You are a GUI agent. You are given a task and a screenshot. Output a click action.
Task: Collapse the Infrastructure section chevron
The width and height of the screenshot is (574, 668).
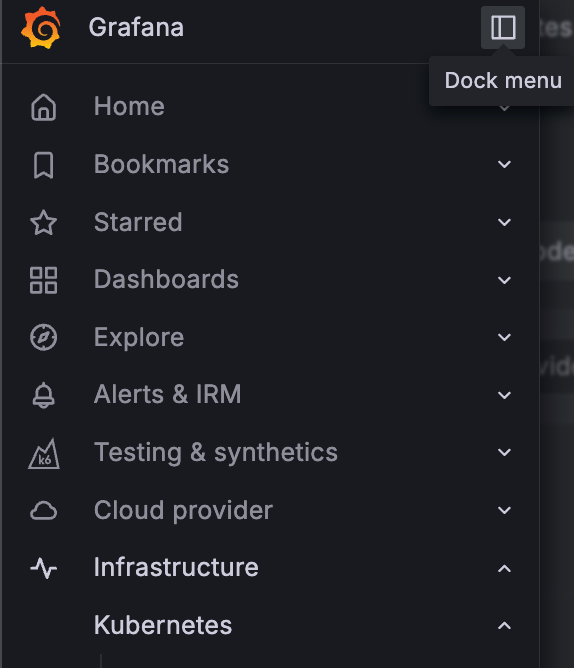pyautogui.click(x=505, y=568)
